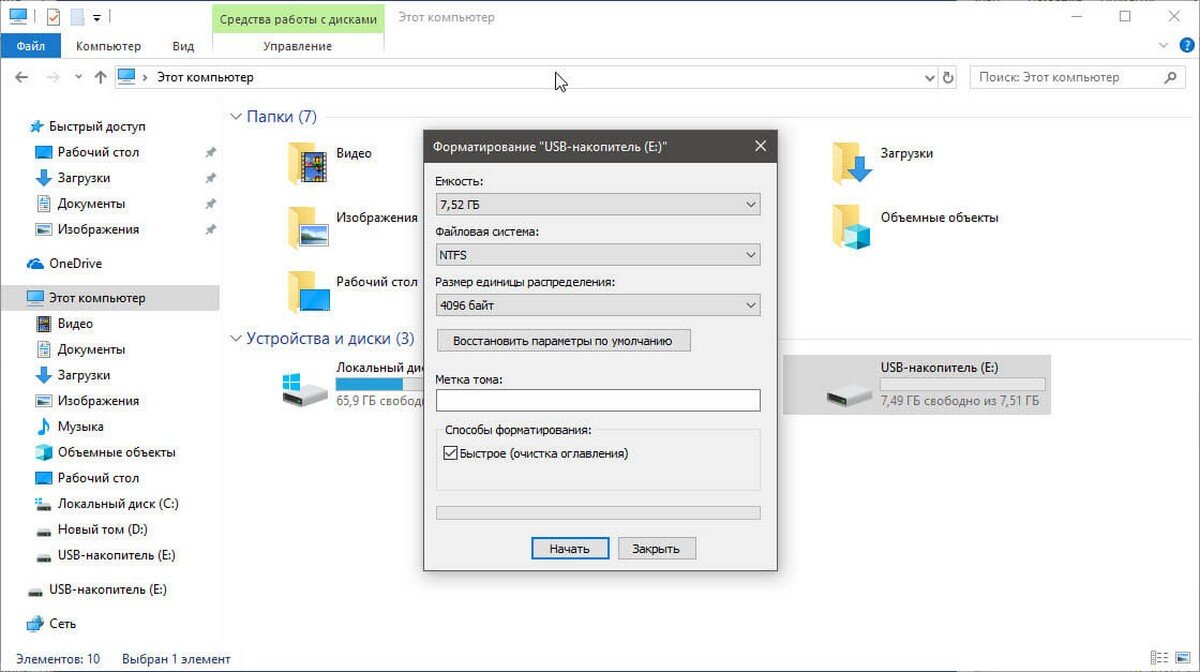Select the Рабочий стол folder in main pane
The height and width of the screenshot is (672, 1200).
[352, 290]
